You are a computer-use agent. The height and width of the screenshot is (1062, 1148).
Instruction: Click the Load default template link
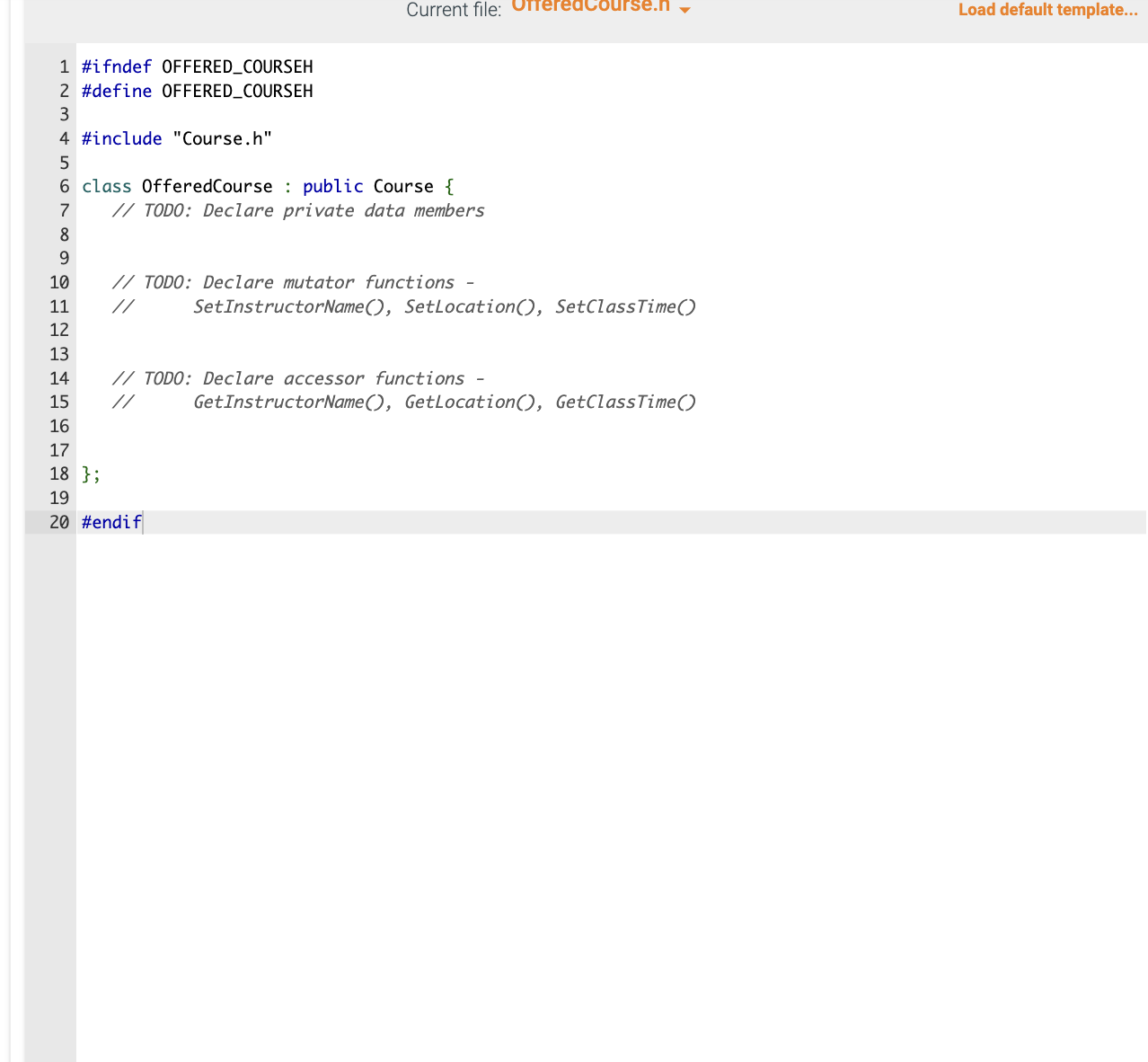(1046, 10)
